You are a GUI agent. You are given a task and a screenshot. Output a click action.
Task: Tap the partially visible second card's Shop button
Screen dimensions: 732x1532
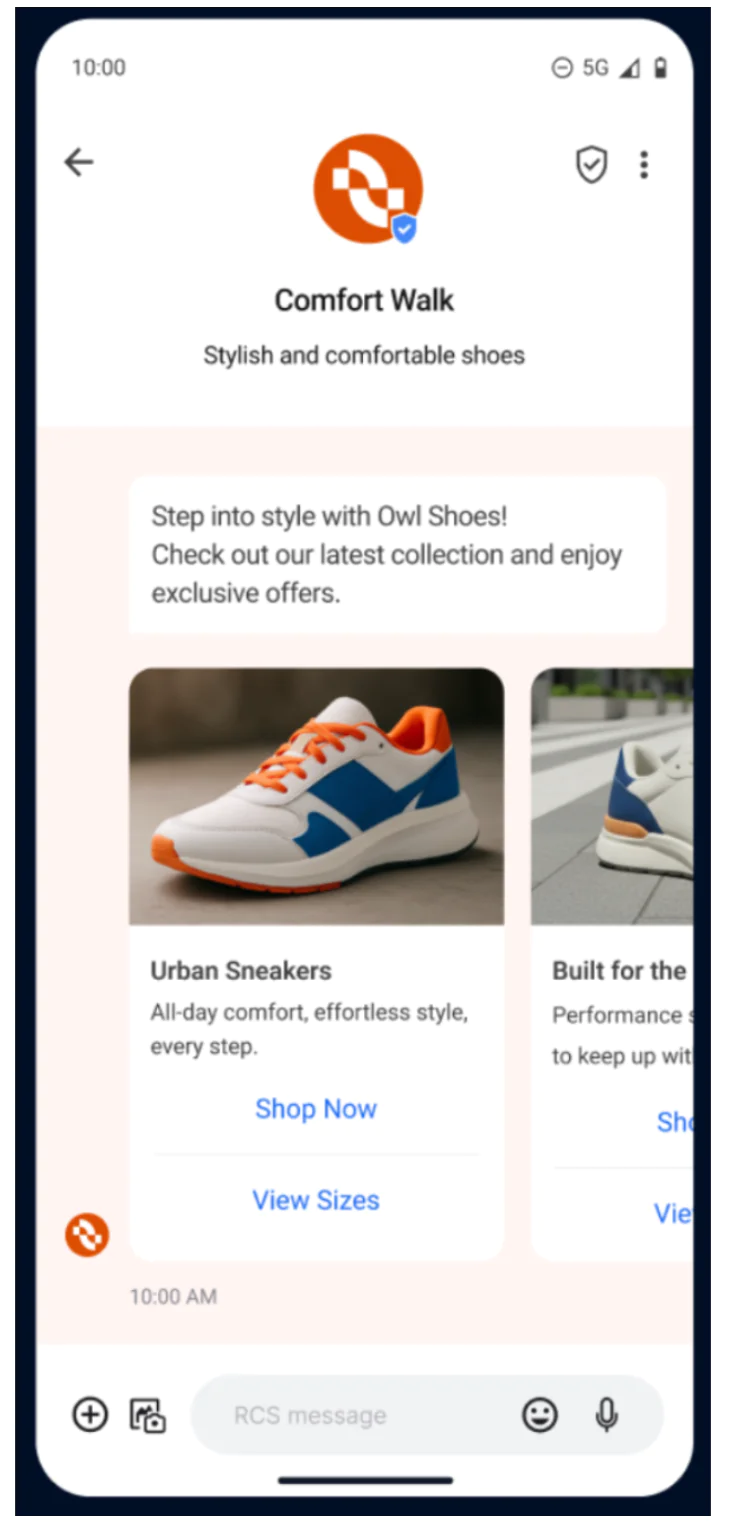coord(675,1122)
